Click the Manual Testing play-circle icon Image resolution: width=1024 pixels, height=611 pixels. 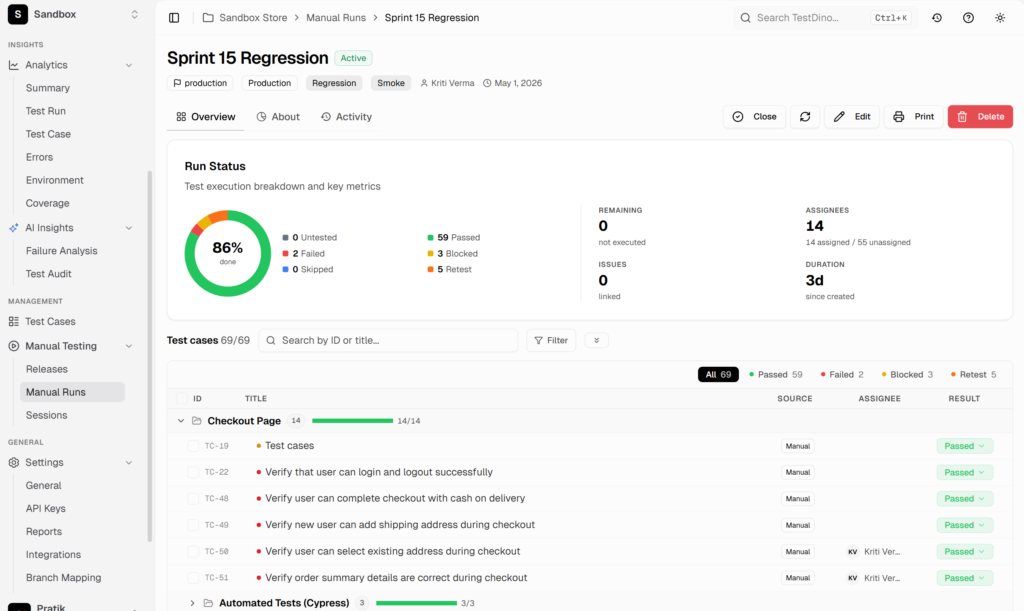(14, 346)
